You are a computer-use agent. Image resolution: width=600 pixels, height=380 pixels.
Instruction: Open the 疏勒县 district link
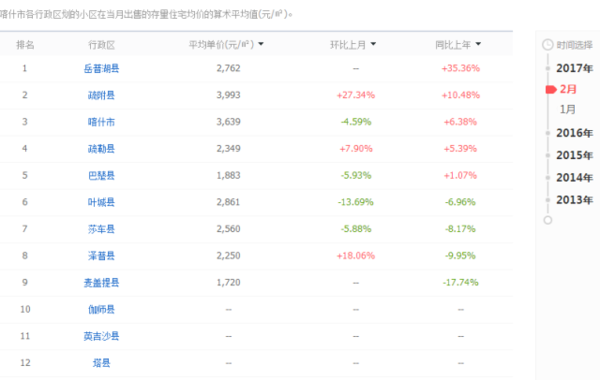tap(101, 149)
